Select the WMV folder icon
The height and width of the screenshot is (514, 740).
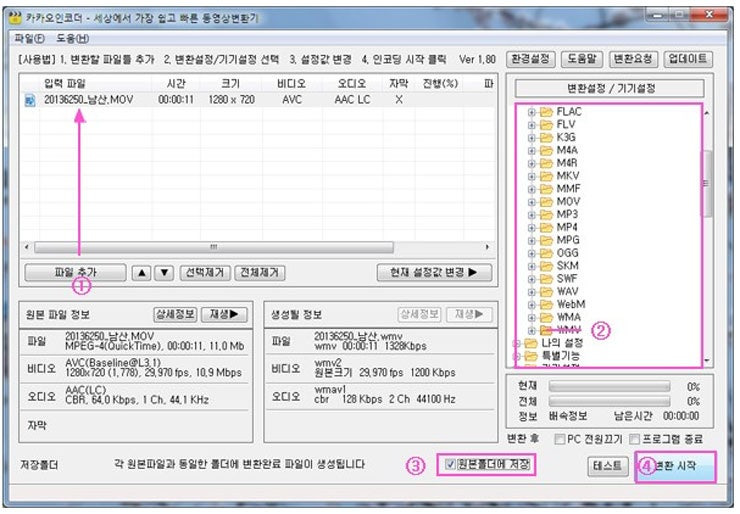[x=546, y=330]
